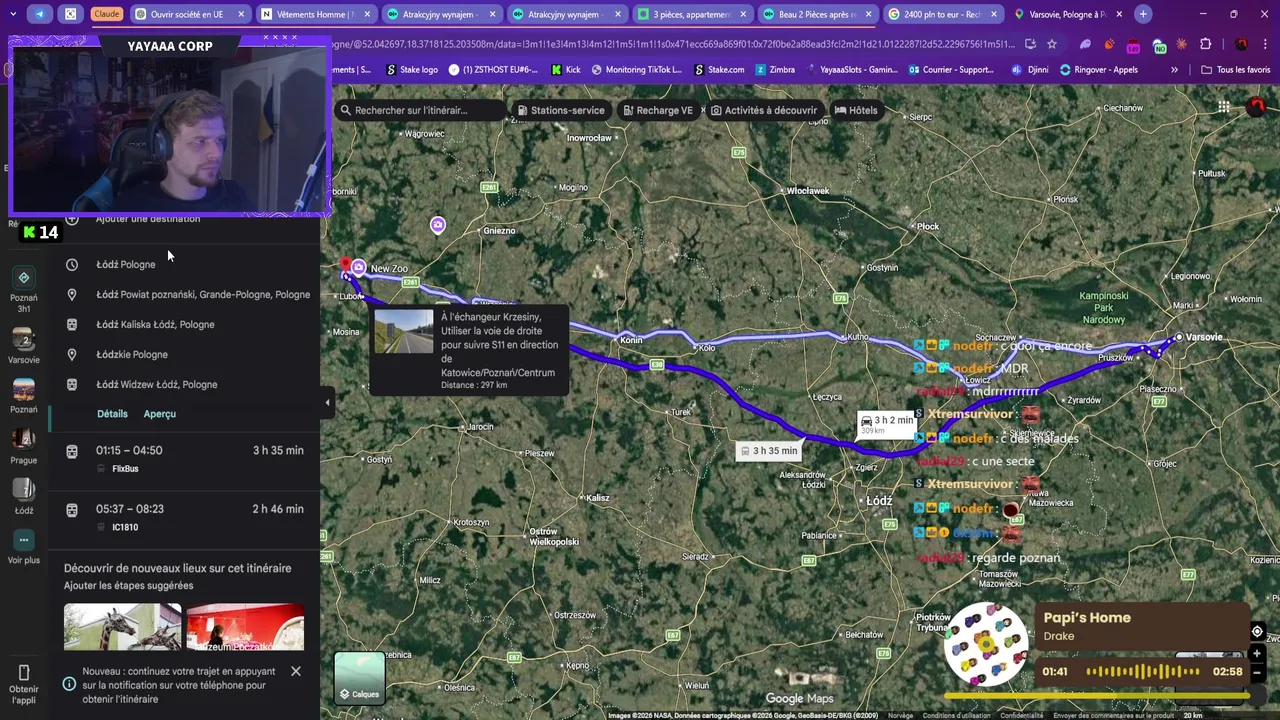Choose Łódź Kaliska station suggestion
This screenshot has height=720, width=1280.
pos(184,324)
